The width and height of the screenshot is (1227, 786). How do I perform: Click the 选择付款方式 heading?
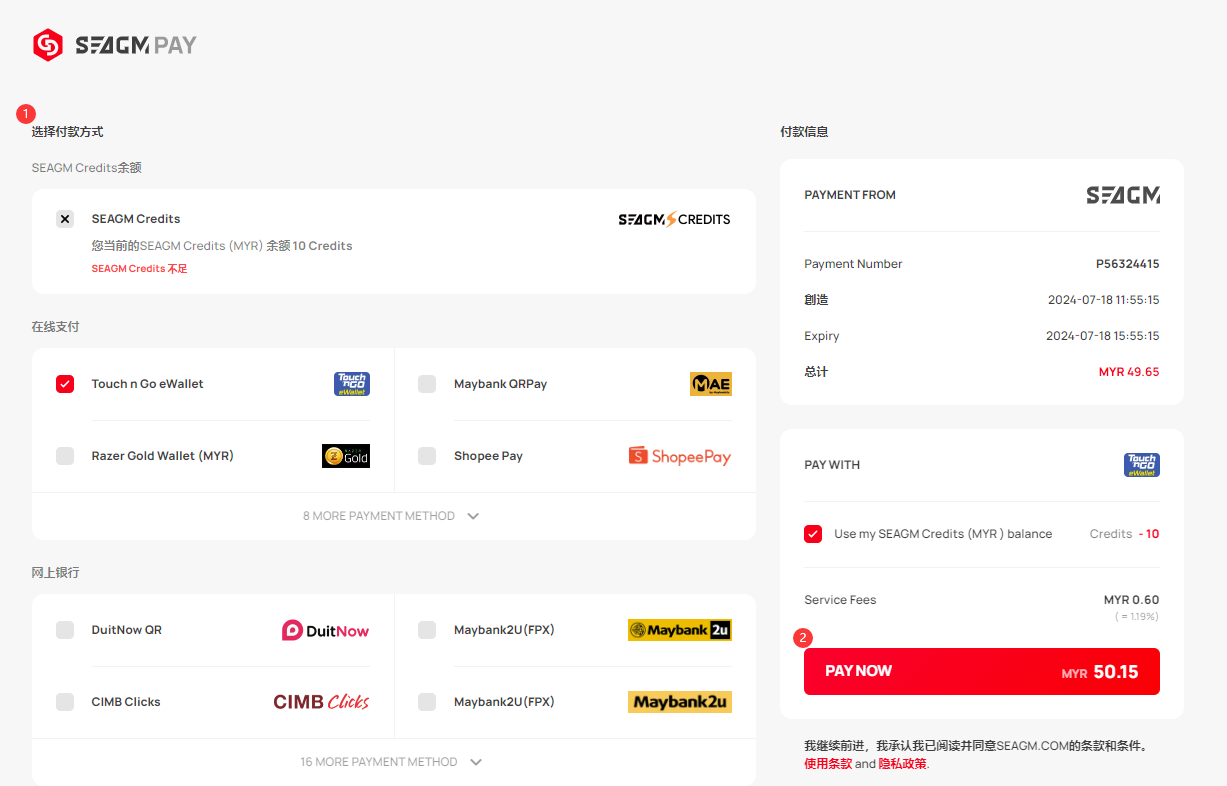pyautogui.click(x=67, y=132)
